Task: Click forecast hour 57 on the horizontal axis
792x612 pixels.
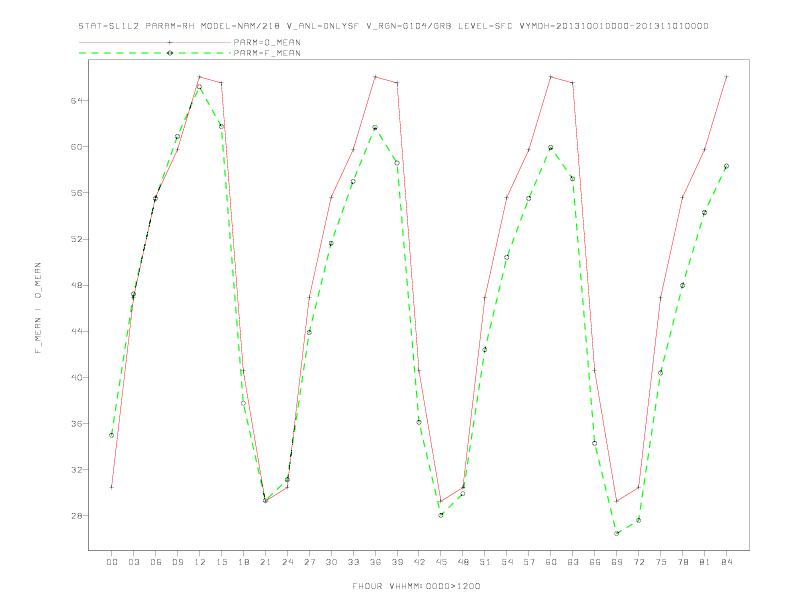Action: (529, 562)
